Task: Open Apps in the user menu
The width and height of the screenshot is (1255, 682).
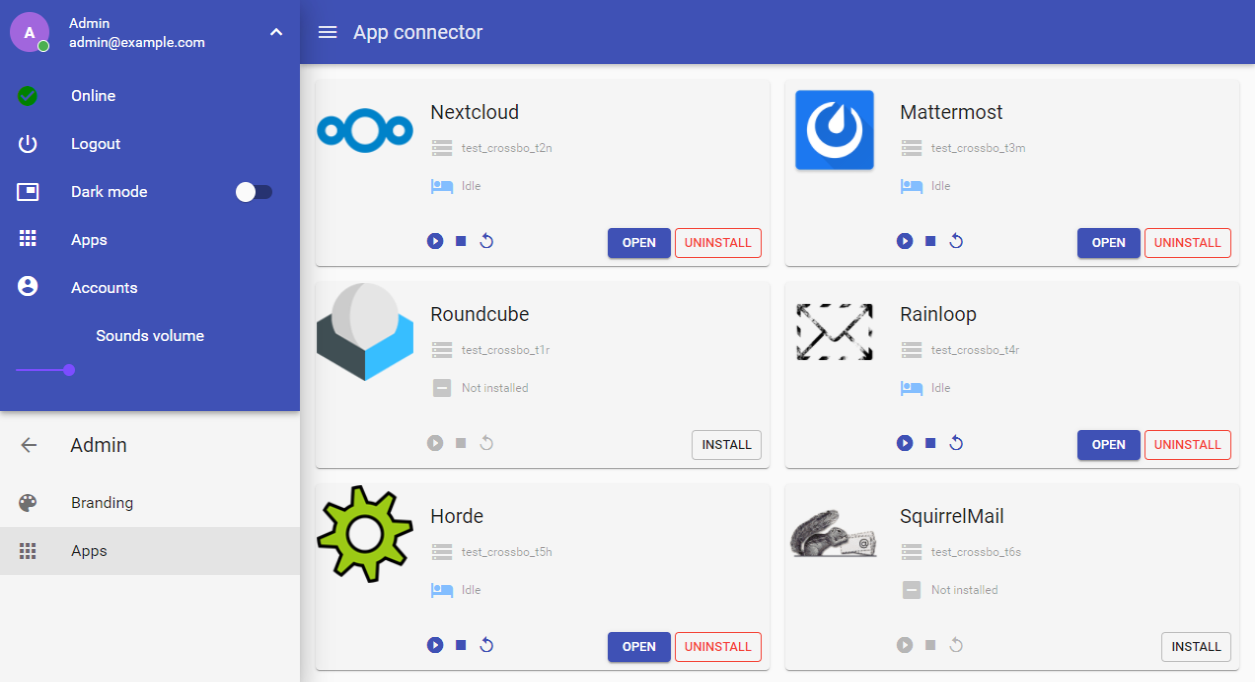Action: click(150, 240)
